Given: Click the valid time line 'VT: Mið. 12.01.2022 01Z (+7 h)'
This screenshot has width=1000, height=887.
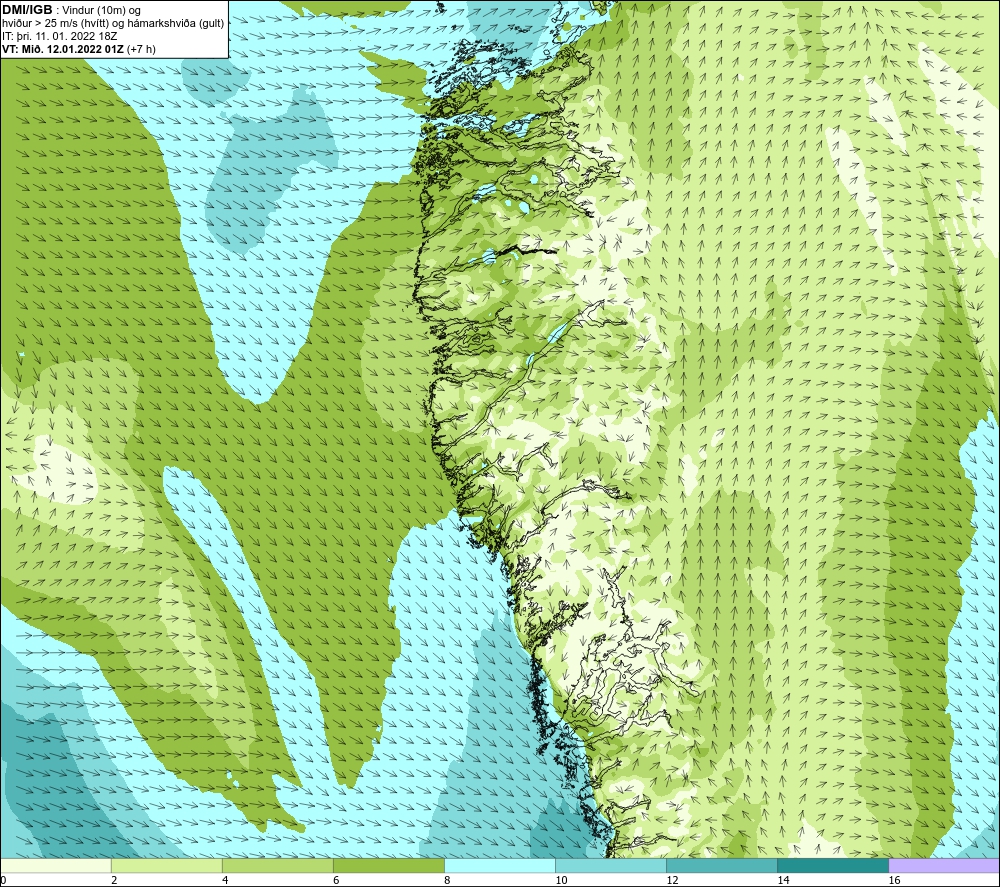Looking at the screenshot, I should pos(78,49).
